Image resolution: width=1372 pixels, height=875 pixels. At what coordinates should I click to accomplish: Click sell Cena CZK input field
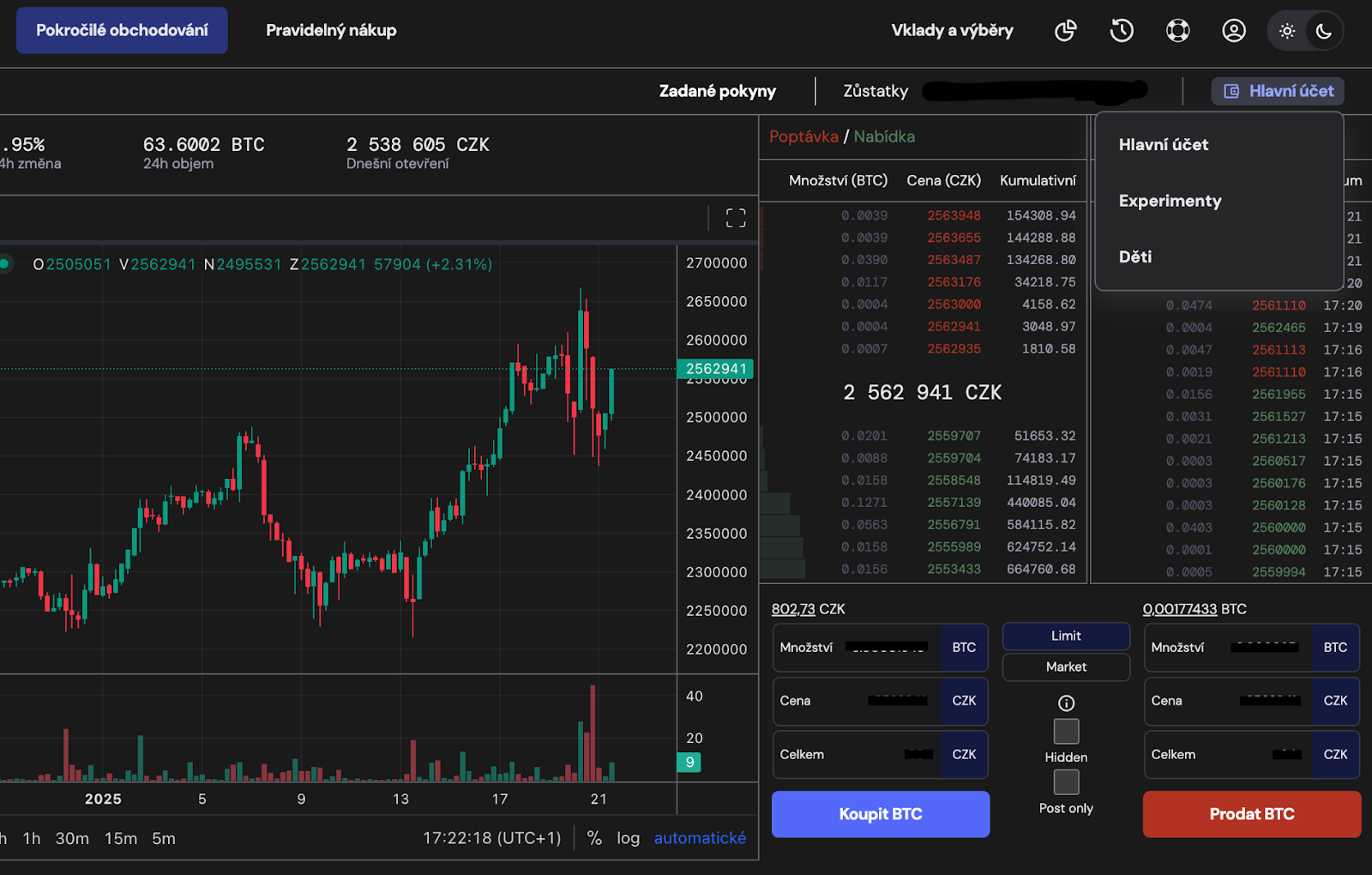coord(1252,701)
